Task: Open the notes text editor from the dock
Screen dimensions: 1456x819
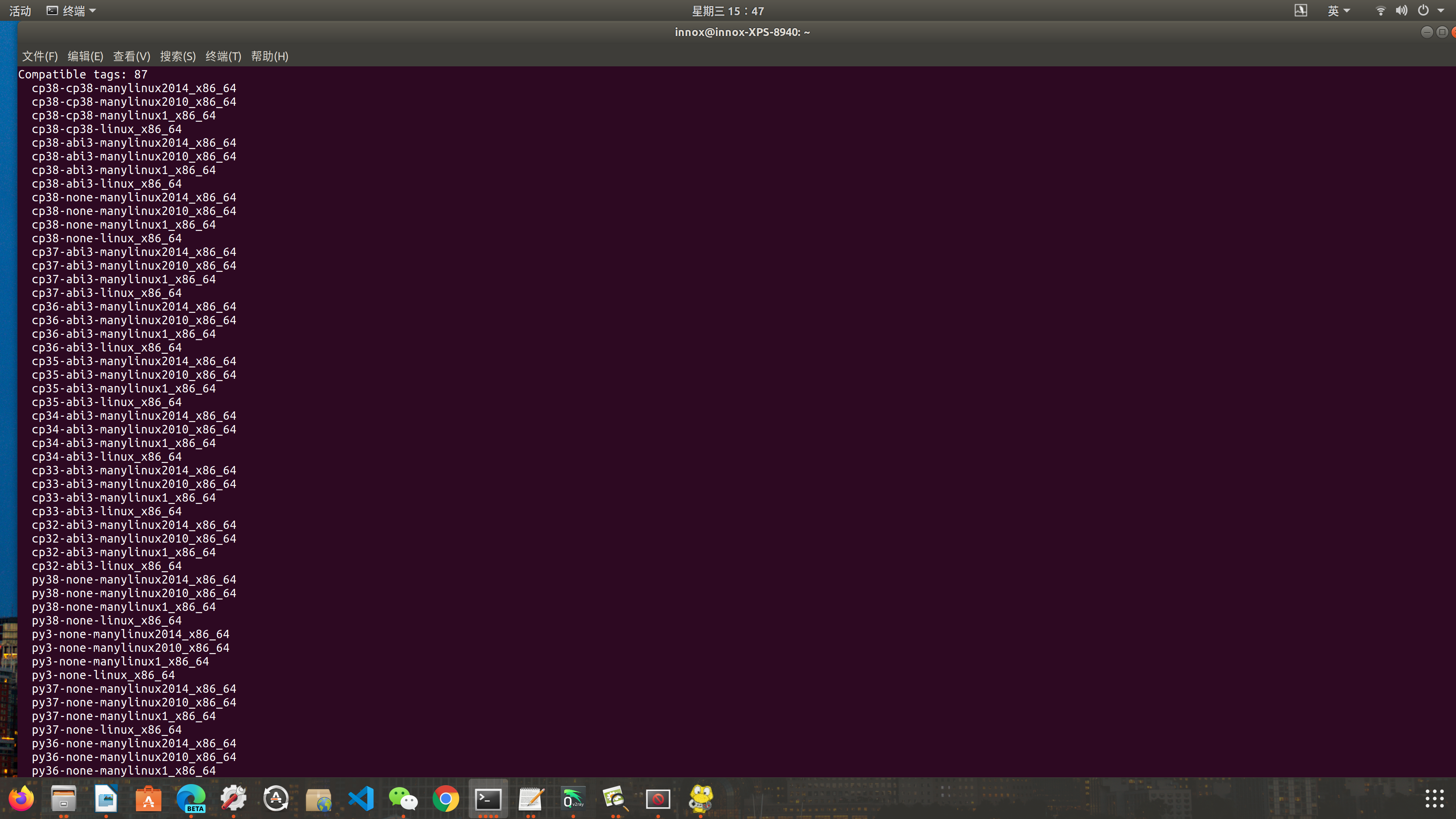Action: pyautogui.click(x=530, y=799)
